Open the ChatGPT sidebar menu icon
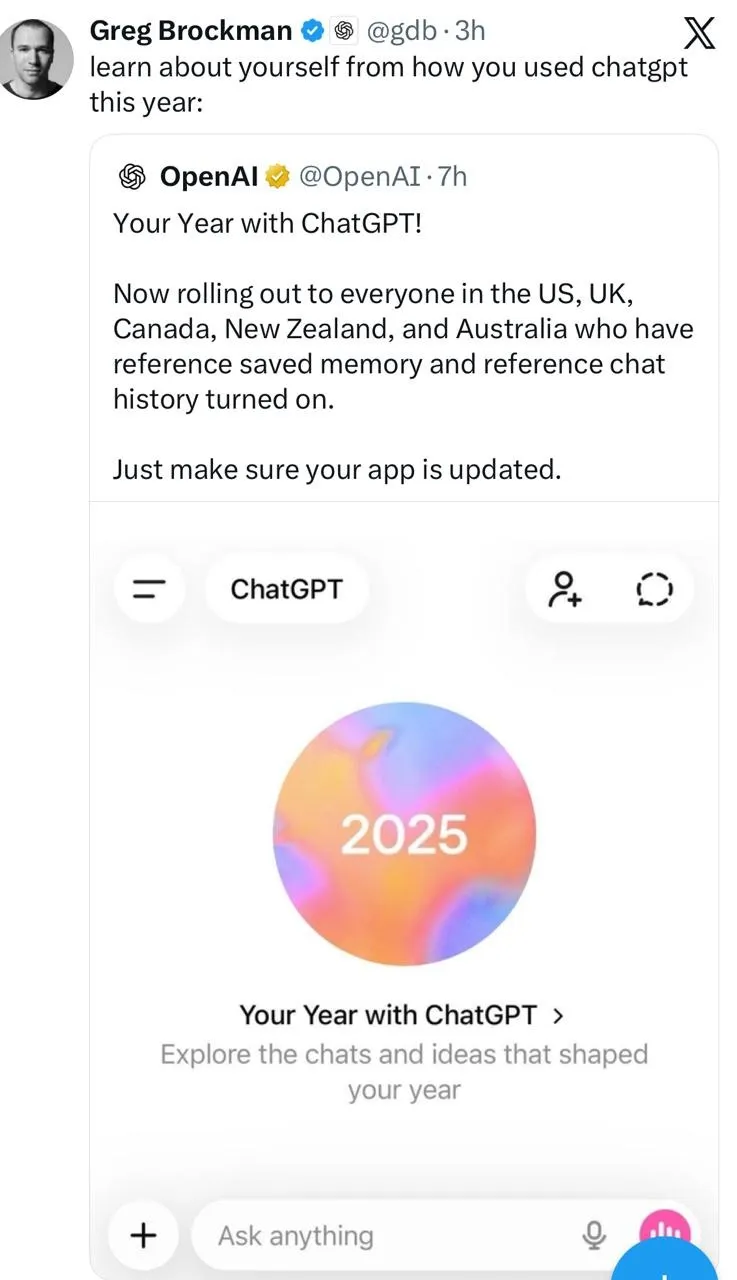The width and height of the screenshot is (737, 1280). [x=150, y=589]
